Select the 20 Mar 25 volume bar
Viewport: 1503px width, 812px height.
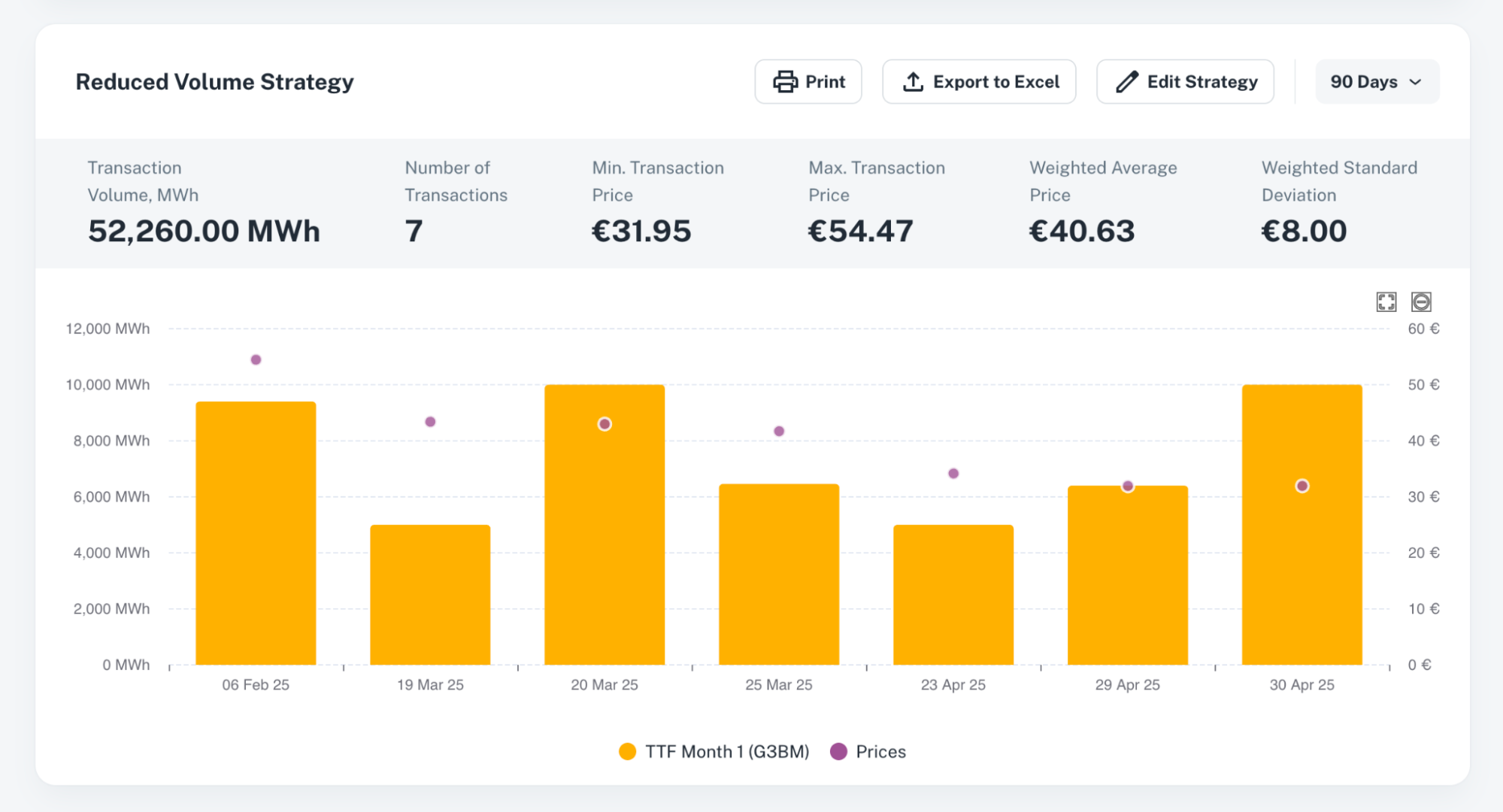605,541
